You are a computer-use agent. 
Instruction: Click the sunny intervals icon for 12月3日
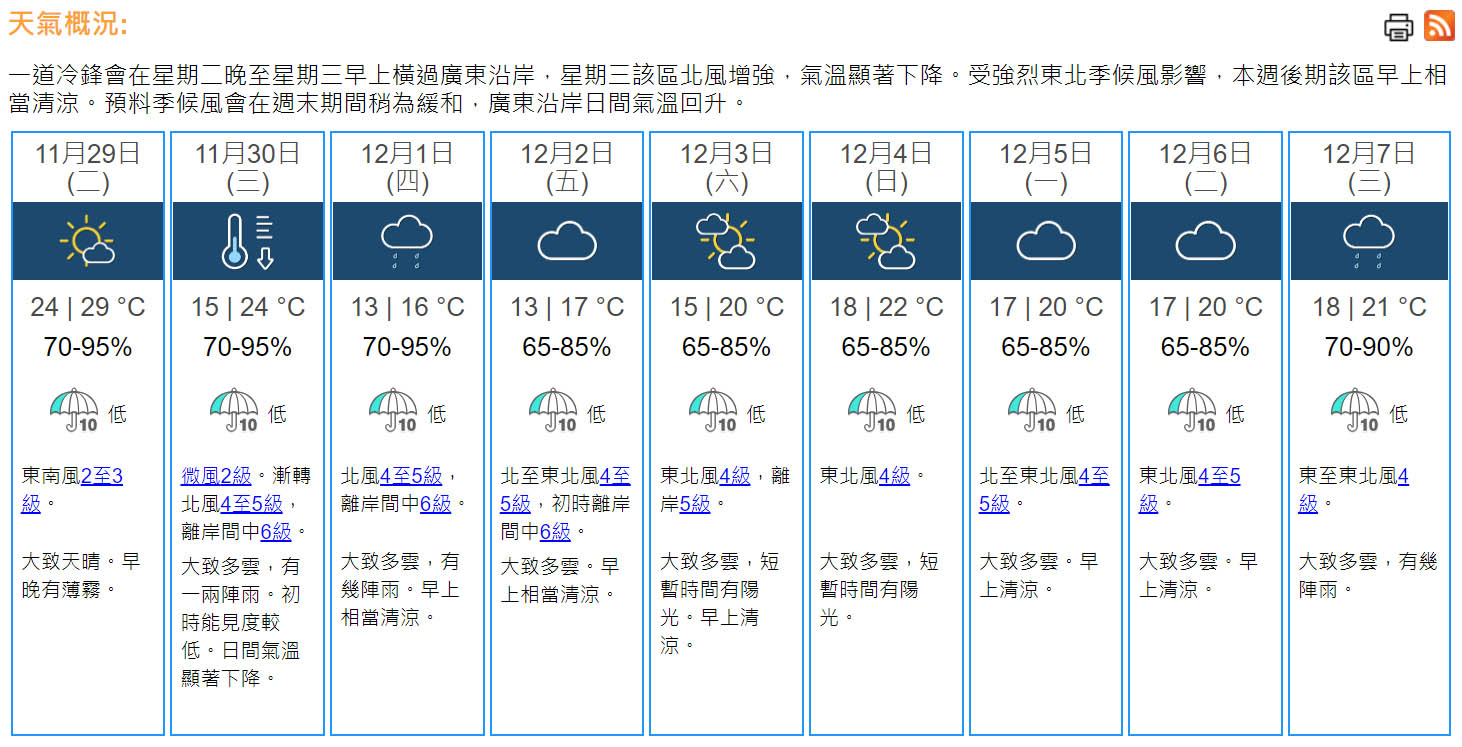pyautogui.click(x=726, y=241)
